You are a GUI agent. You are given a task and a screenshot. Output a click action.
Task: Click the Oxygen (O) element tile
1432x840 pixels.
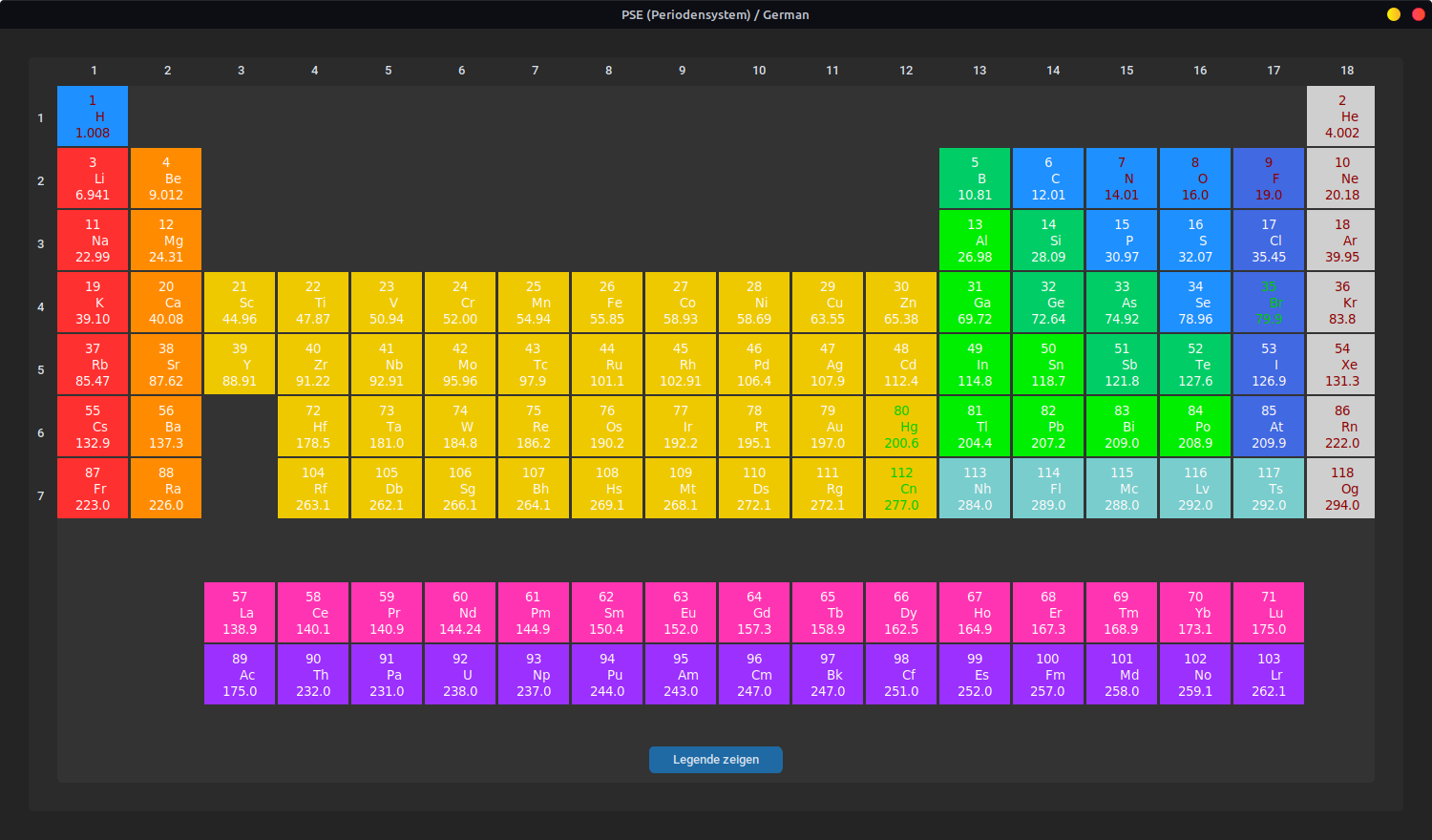[1195, 178]
